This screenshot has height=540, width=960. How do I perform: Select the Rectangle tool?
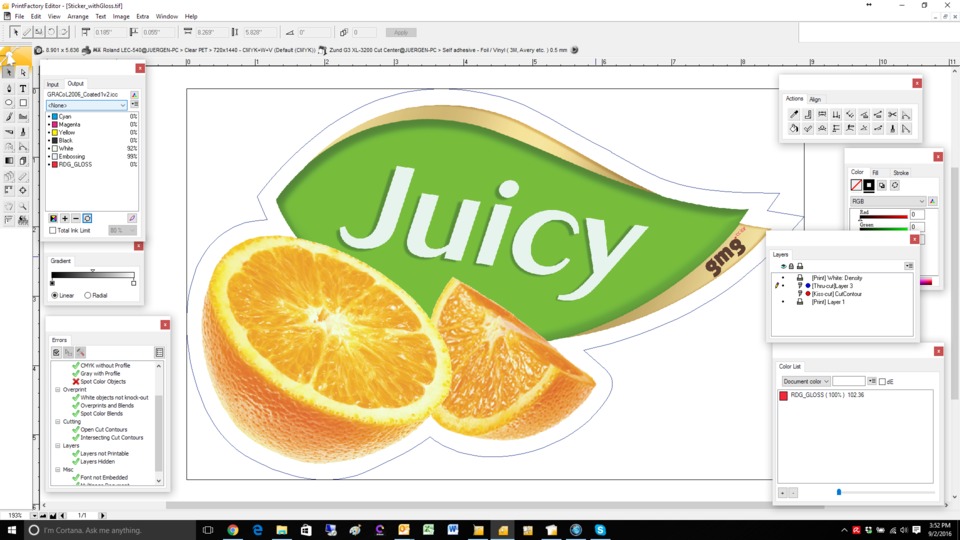click(23, 103)
